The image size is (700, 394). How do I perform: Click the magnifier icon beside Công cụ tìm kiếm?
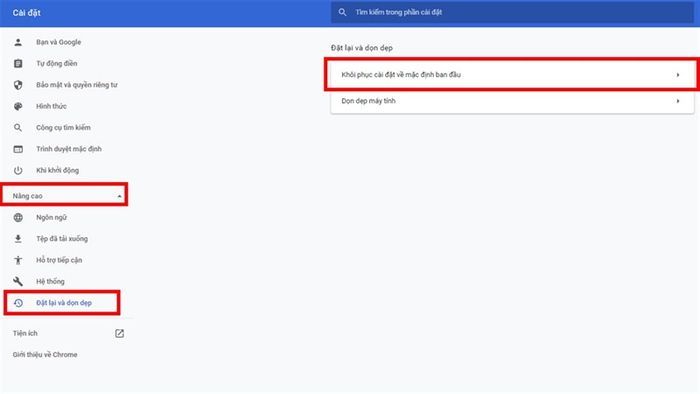pyautogui.click(x=18, y=128)
